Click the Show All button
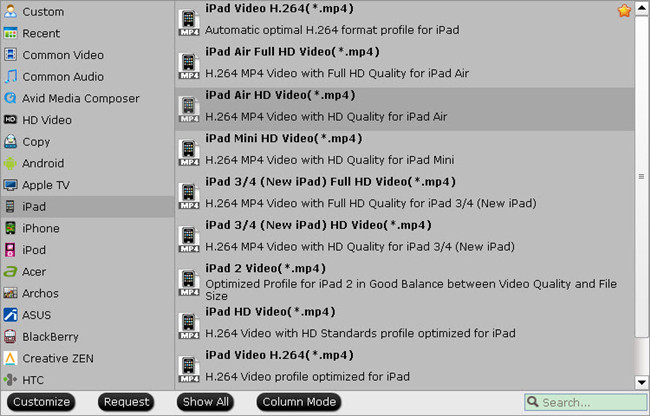This screenshot has height=416, width=650. pyautogui.click(x=206, y=401)
